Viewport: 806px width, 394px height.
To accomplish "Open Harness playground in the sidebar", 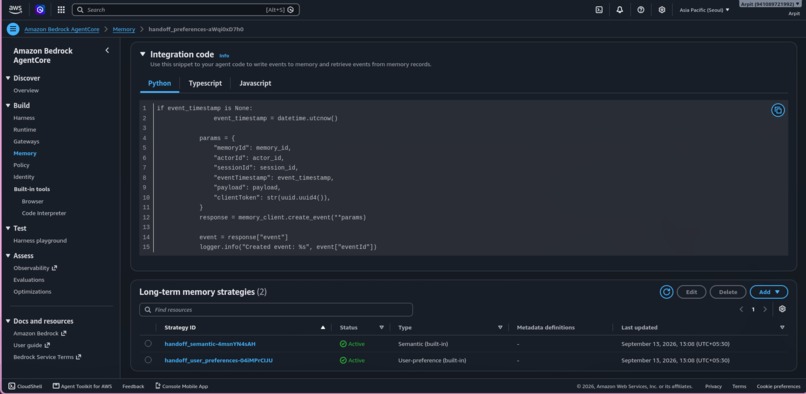I will click(40, 241).
